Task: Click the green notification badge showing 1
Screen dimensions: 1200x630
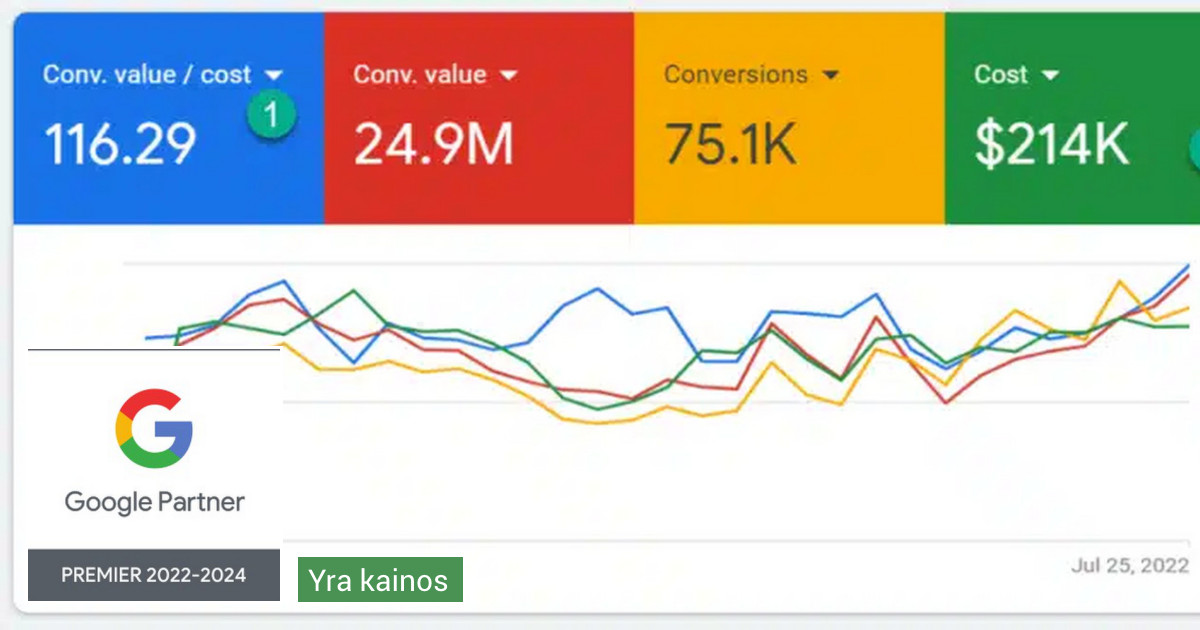Action: click(271, 116)
